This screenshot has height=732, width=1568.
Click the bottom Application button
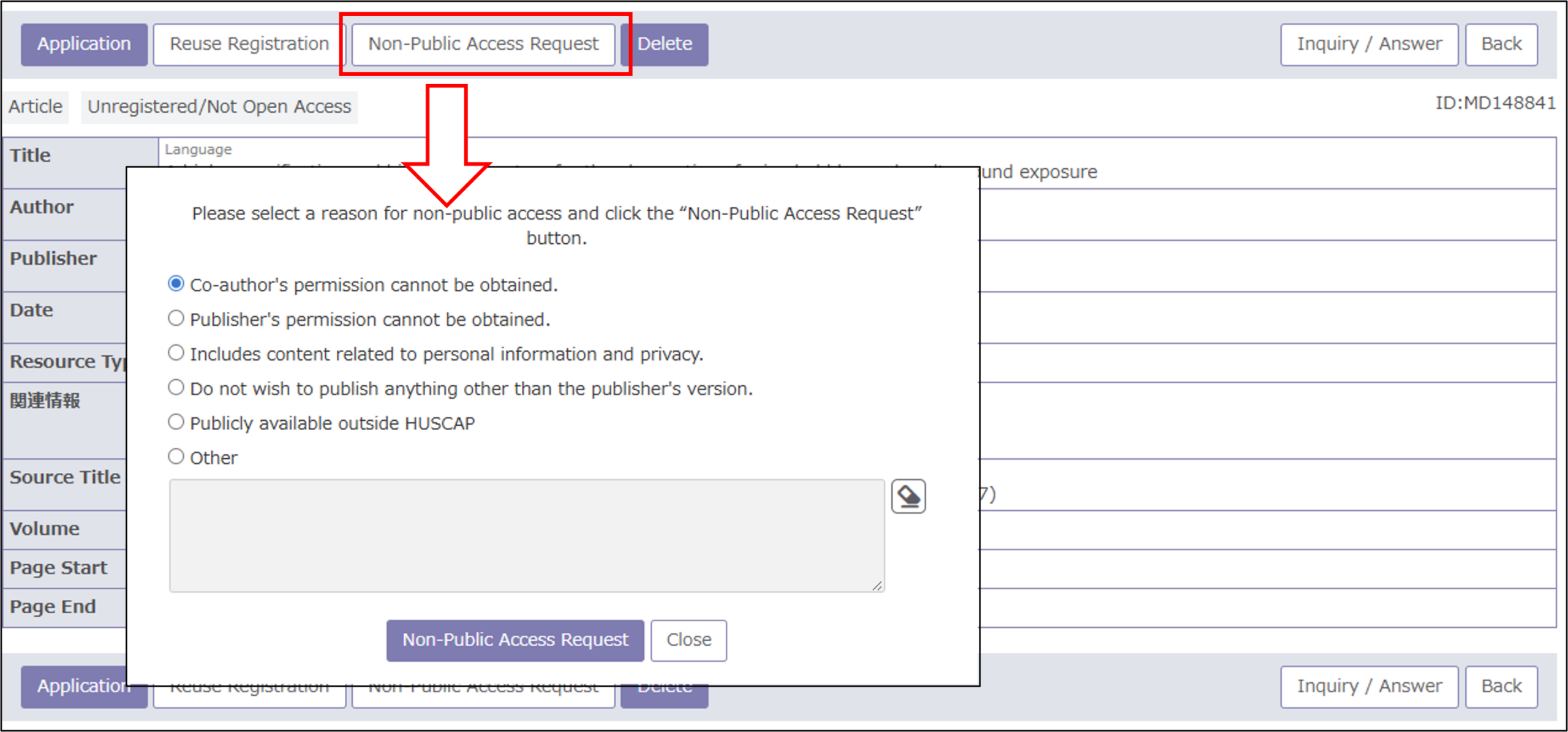click(73, 687)
